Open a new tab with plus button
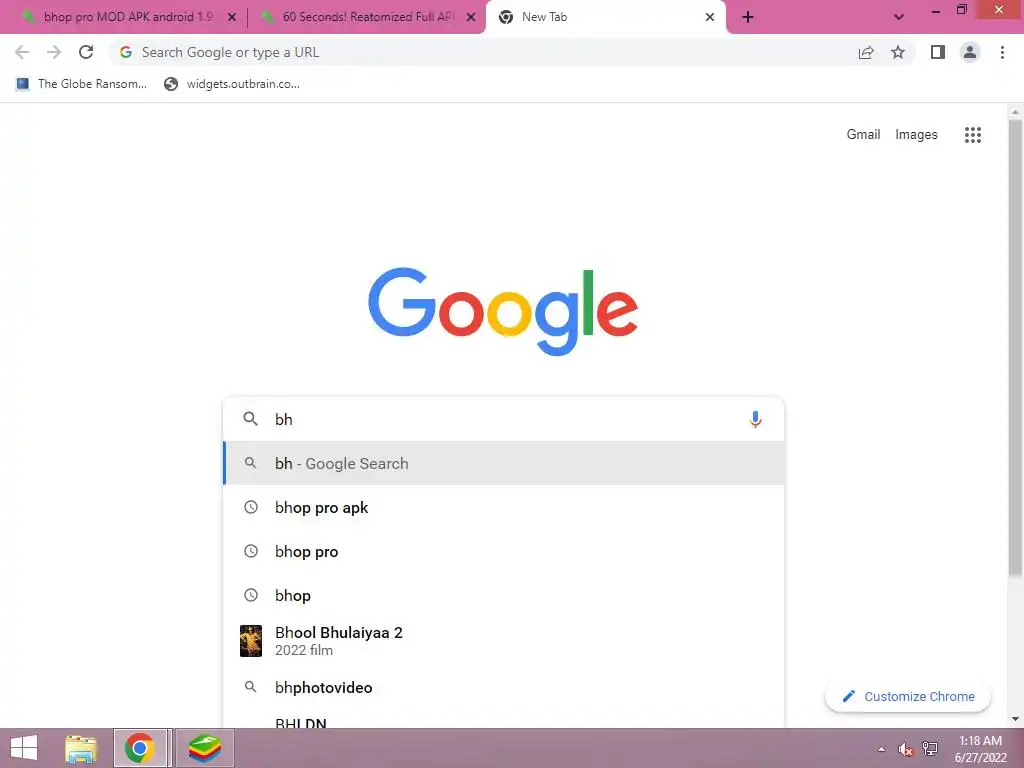The width and height of the screenshot is (1024, 768). point(748,17)
